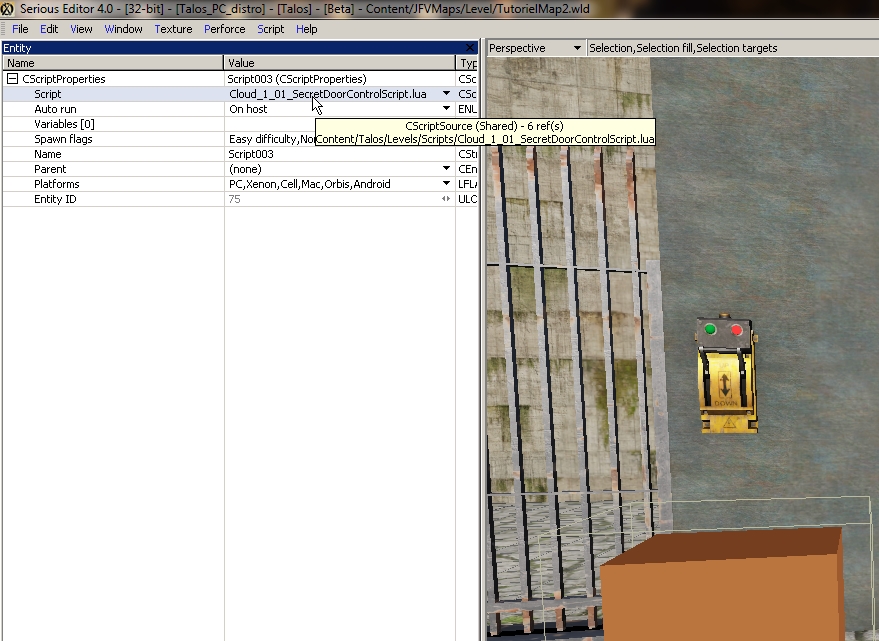
Task: Select the Auto run property label
Action: (55, 109)
